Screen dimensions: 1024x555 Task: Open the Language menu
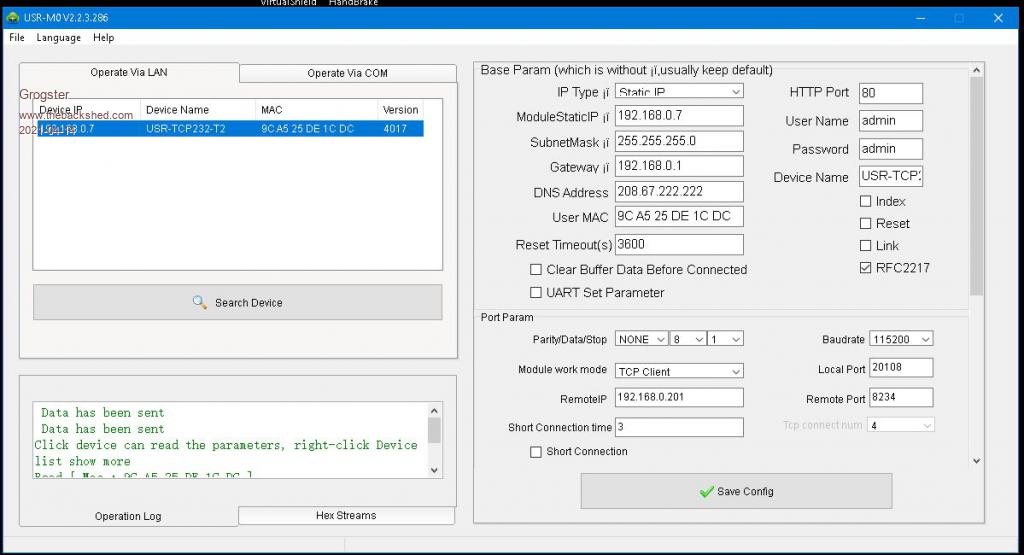pos(59,38)
